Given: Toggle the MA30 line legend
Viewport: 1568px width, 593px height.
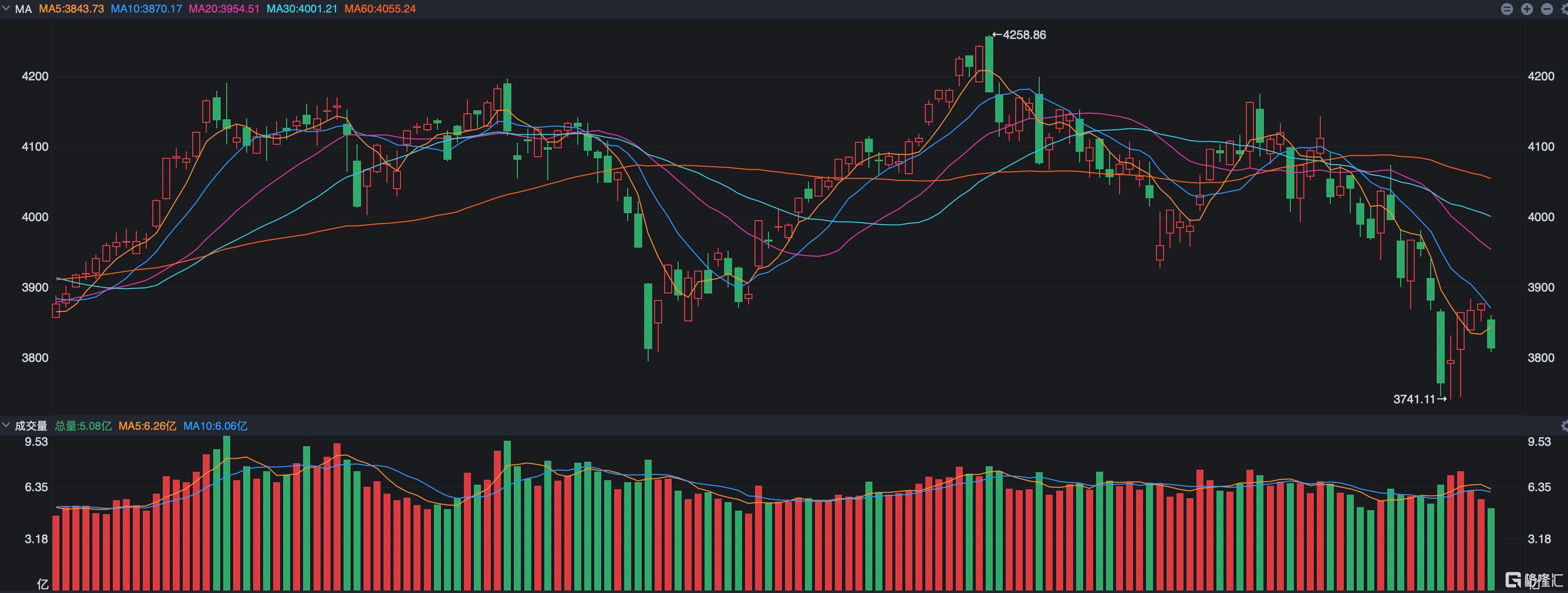Looking at the screenshot, I should click(x=302, y=9).
